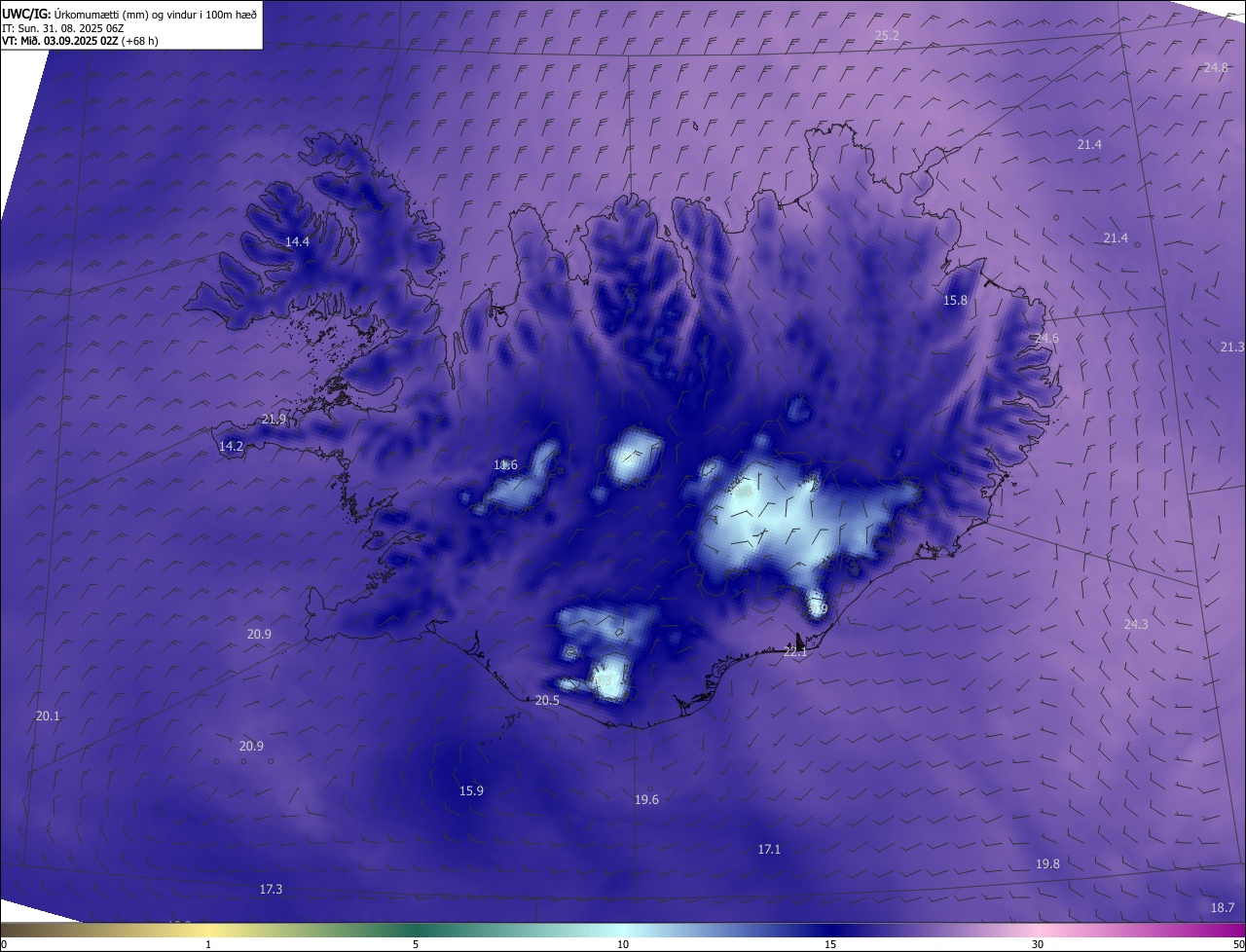This screenshot has width=1246, height=952.
Task: Click the map value 19.8
Action: coord(1047,863)
